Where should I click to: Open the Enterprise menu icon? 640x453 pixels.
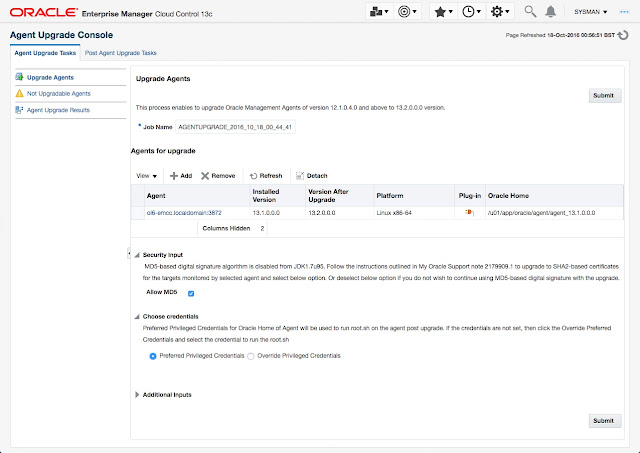click(x=379, y=12)
